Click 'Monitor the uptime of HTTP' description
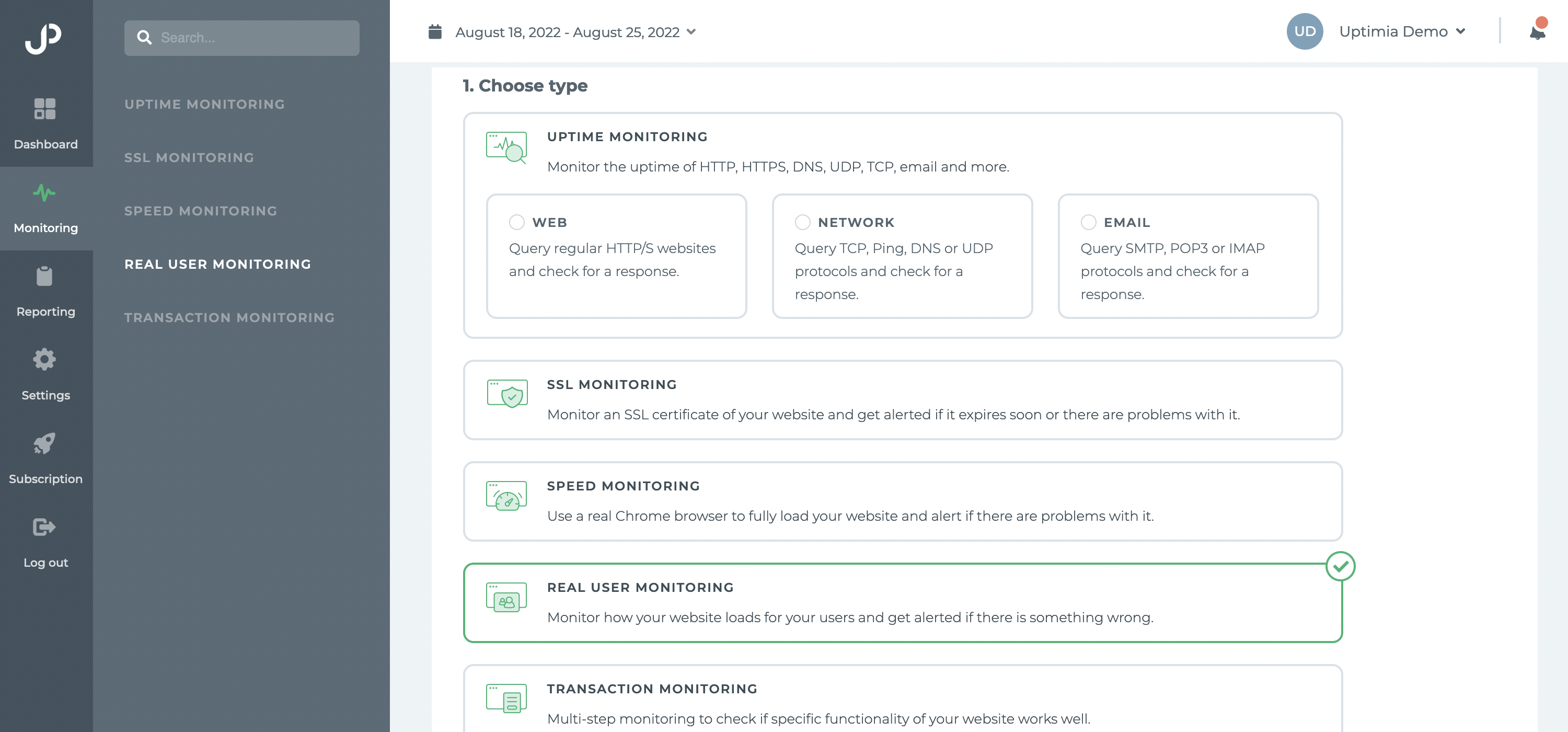 point(778,167)
